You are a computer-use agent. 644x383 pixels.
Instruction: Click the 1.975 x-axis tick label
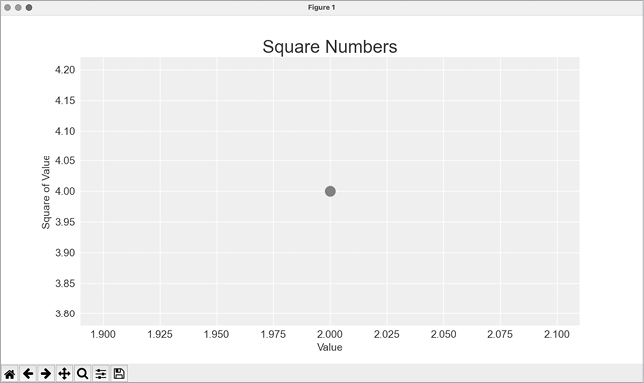pos(273,335)
